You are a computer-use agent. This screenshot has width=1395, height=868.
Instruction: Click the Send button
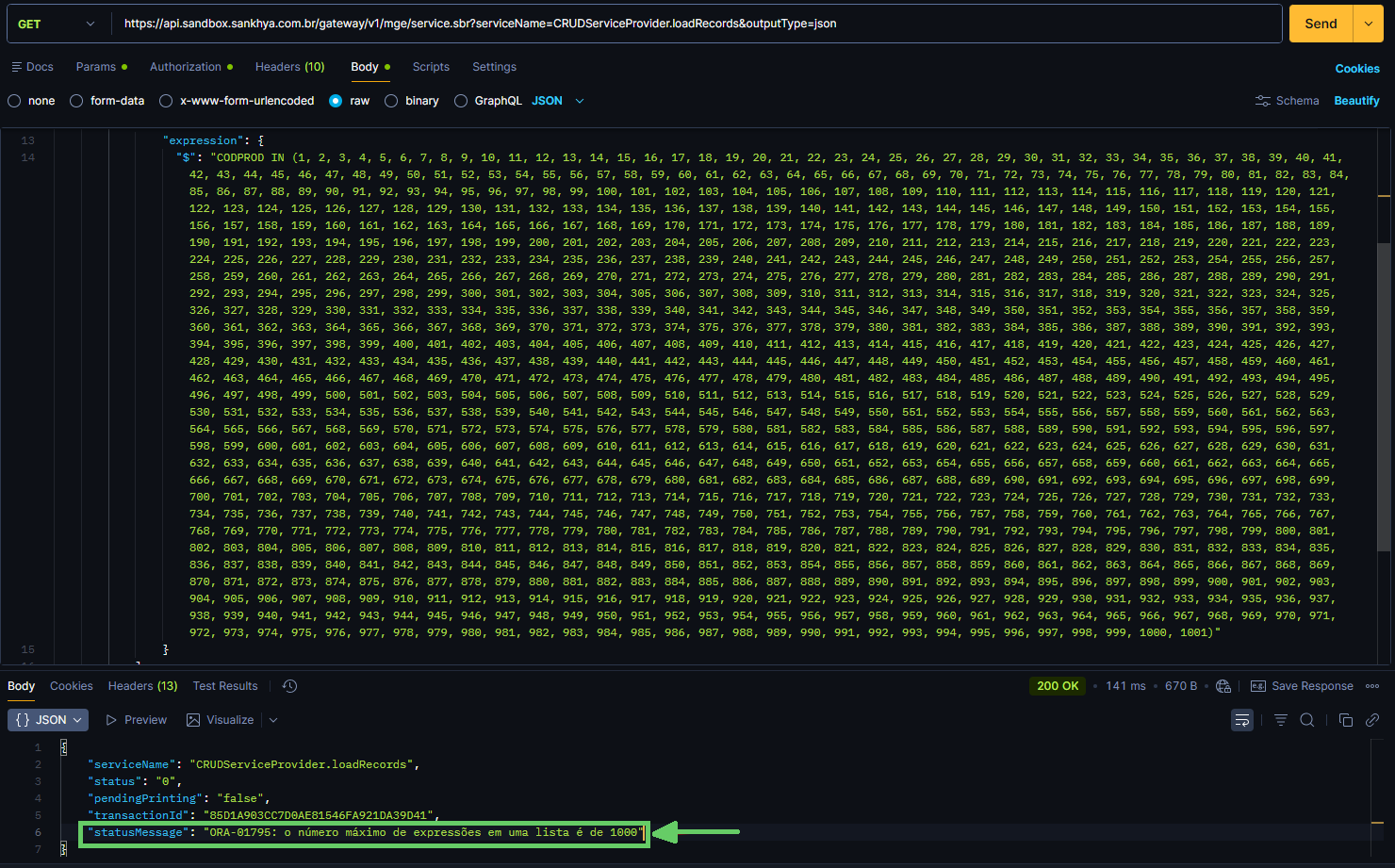coord(1321,24)
